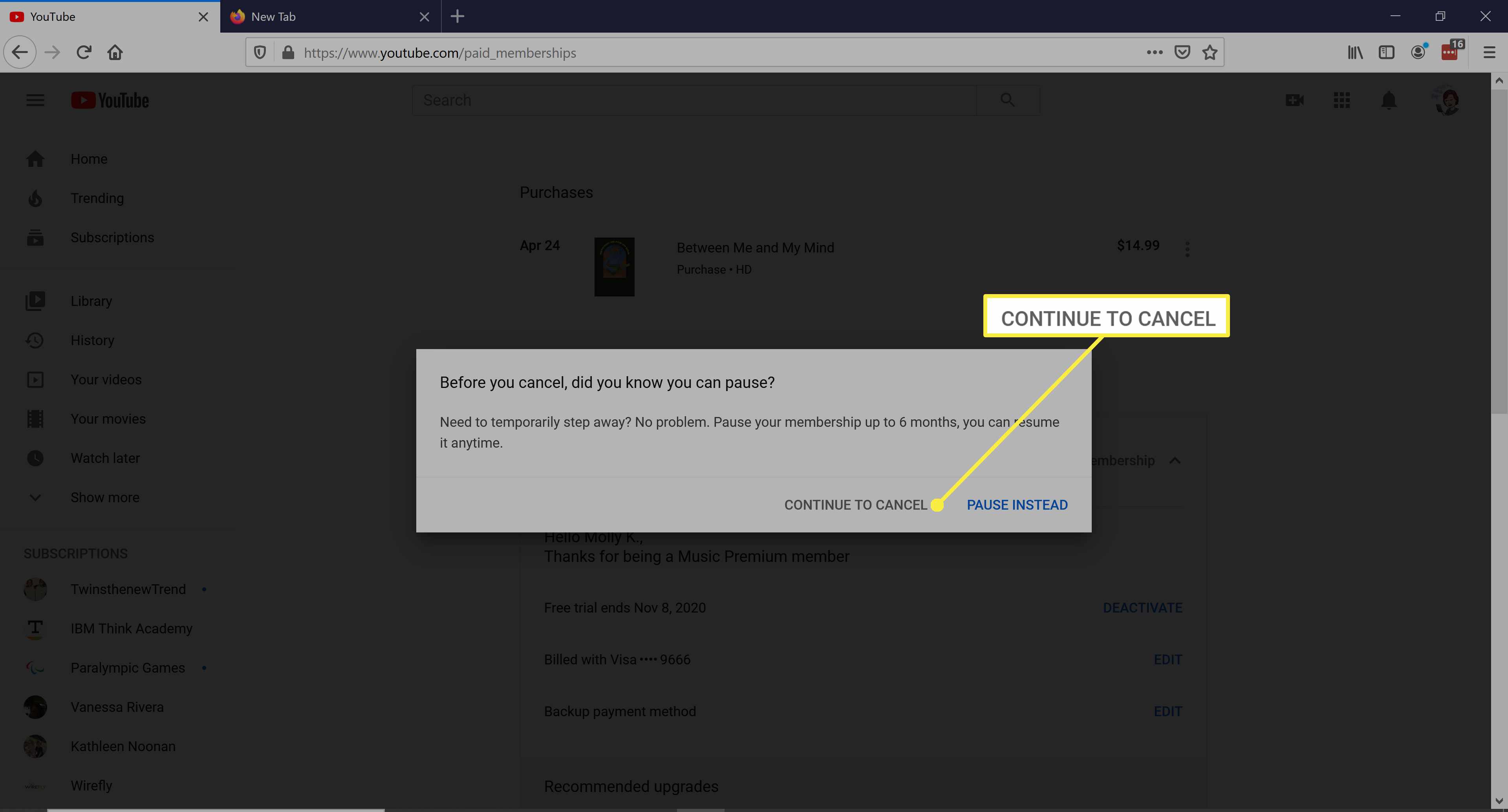Open the notifications bell
Viewport: 1508px width, 812px height.
pos(1389,100)
